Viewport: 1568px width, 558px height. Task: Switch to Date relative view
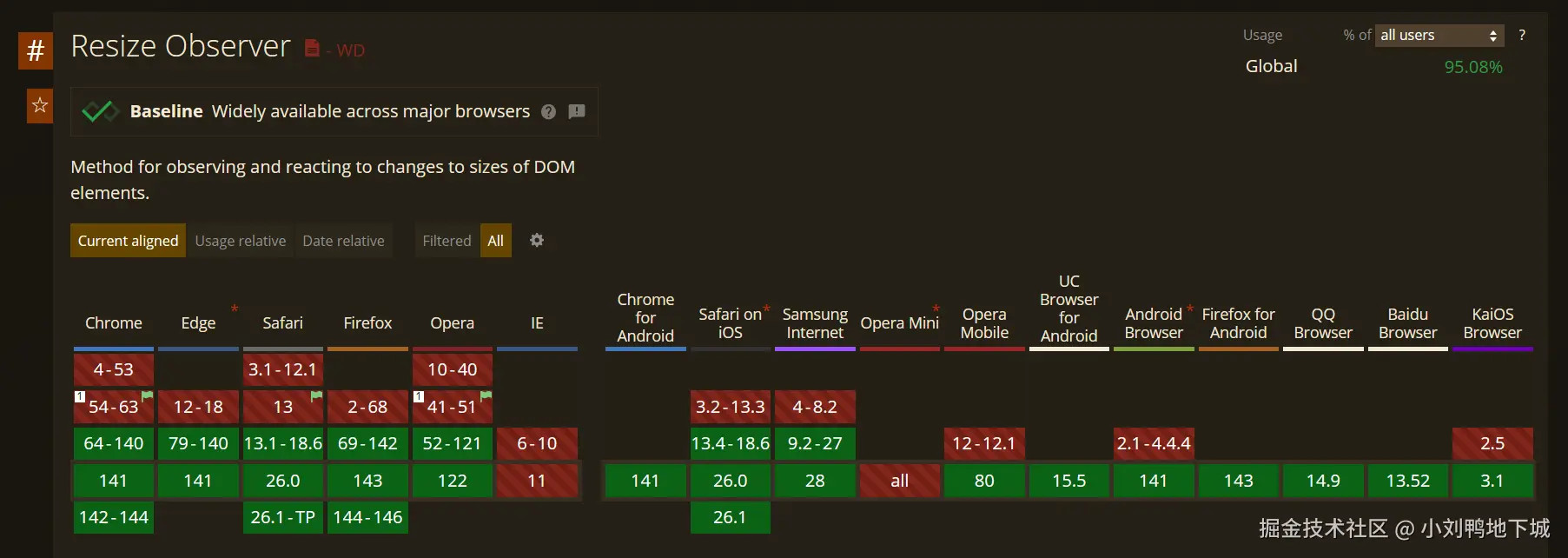tap(343, 241)
